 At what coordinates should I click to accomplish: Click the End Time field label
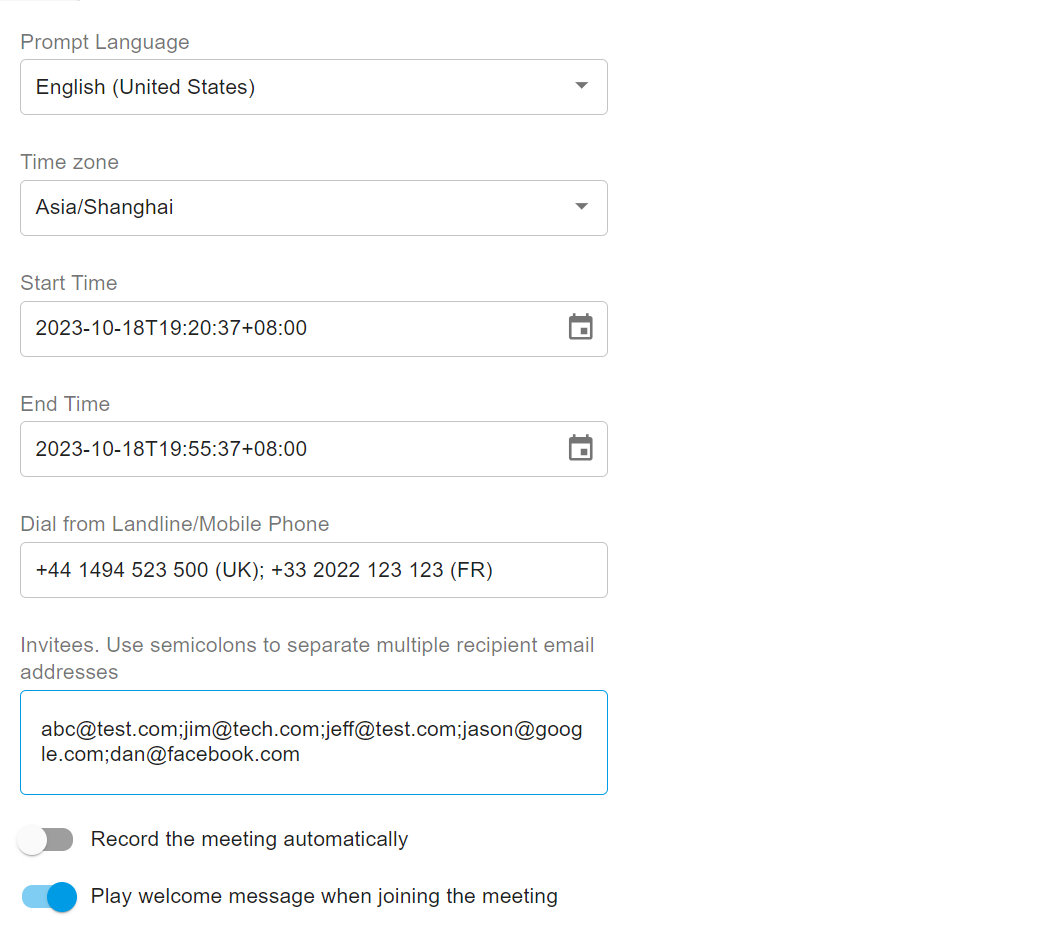point(65,404)
